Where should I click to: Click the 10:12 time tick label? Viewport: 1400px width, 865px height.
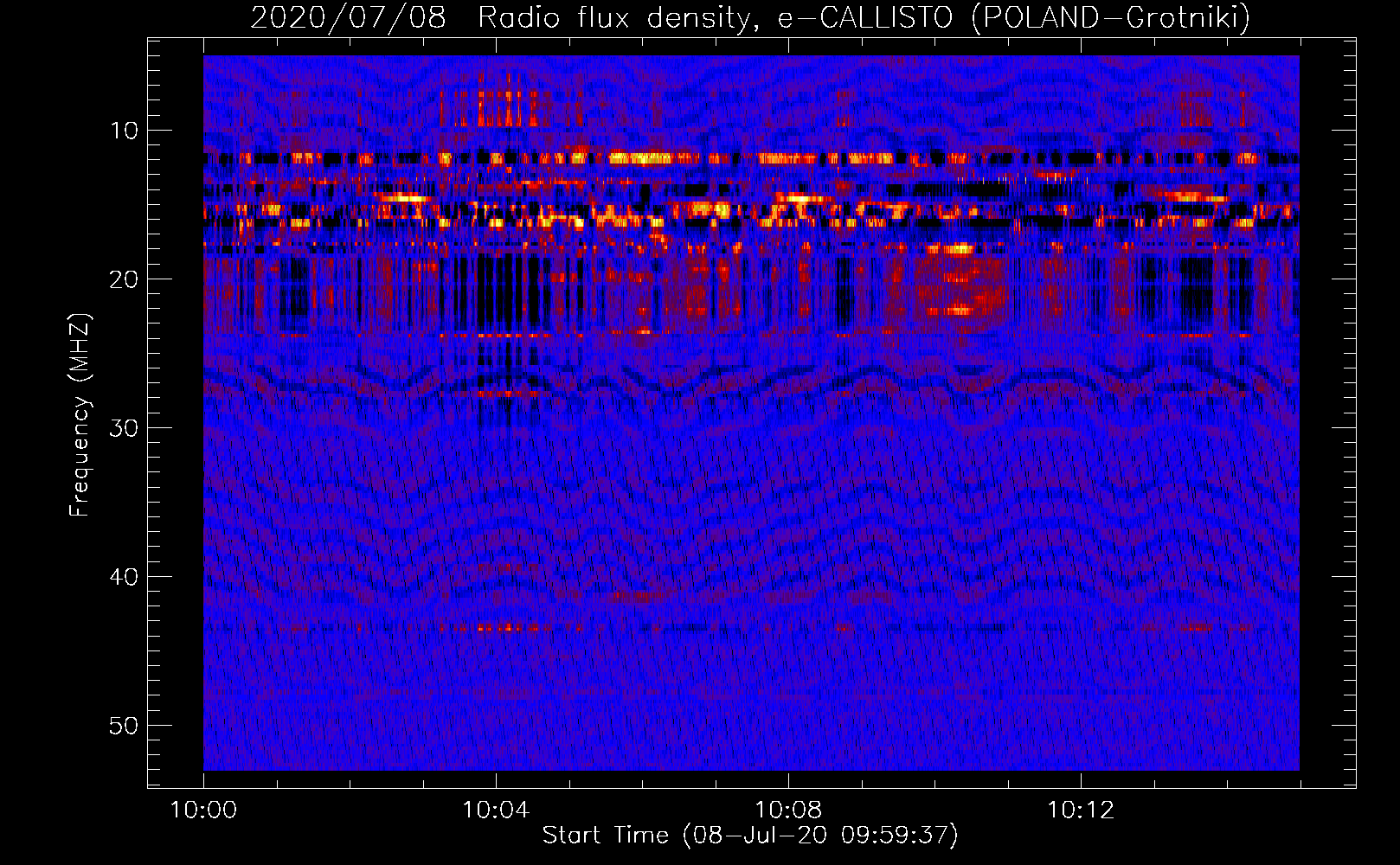1081,811
